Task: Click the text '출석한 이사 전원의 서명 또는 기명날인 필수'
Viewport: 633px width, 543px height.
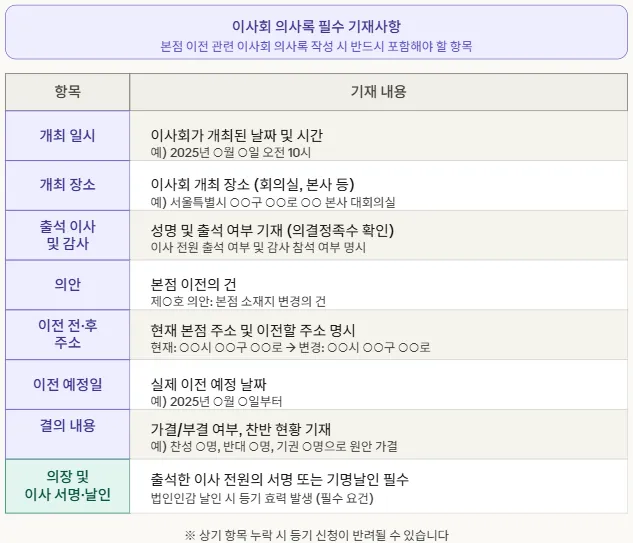Action: [279, 480]
